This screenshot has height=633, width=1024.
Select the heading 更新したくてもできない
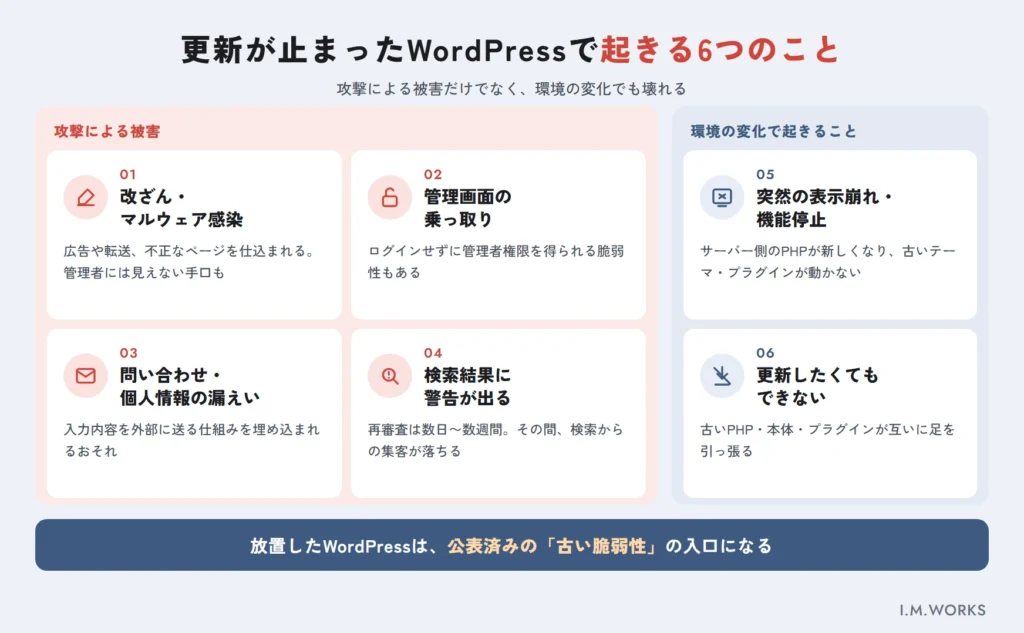(817, 386)
